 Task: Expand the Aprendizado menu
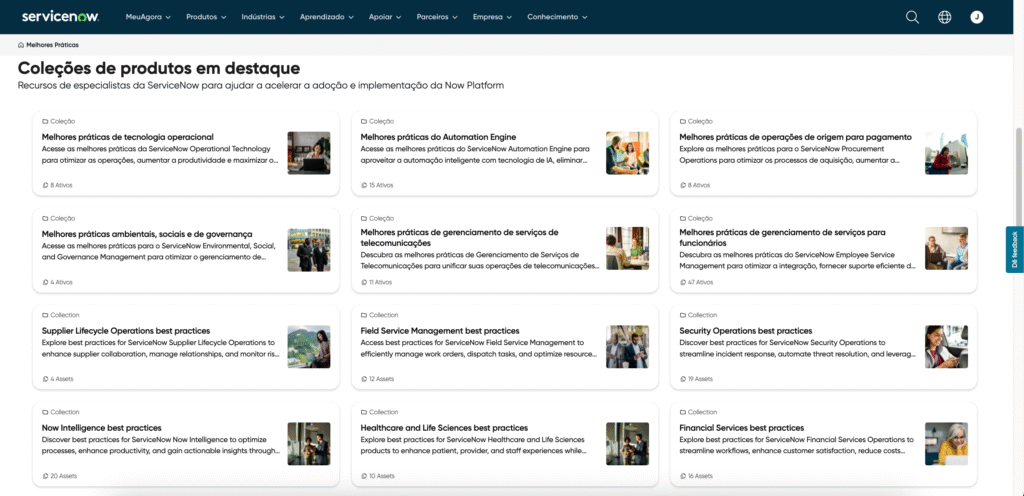(x=327, y=17)
